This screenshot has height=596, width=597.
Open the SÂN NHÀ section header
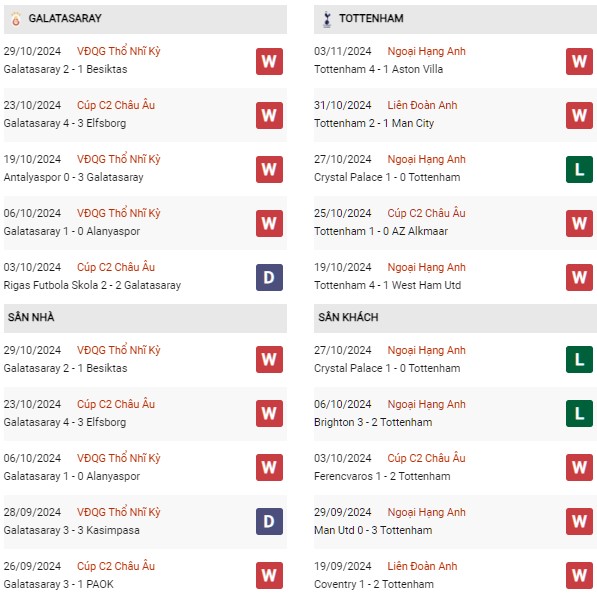coord(145,318)
